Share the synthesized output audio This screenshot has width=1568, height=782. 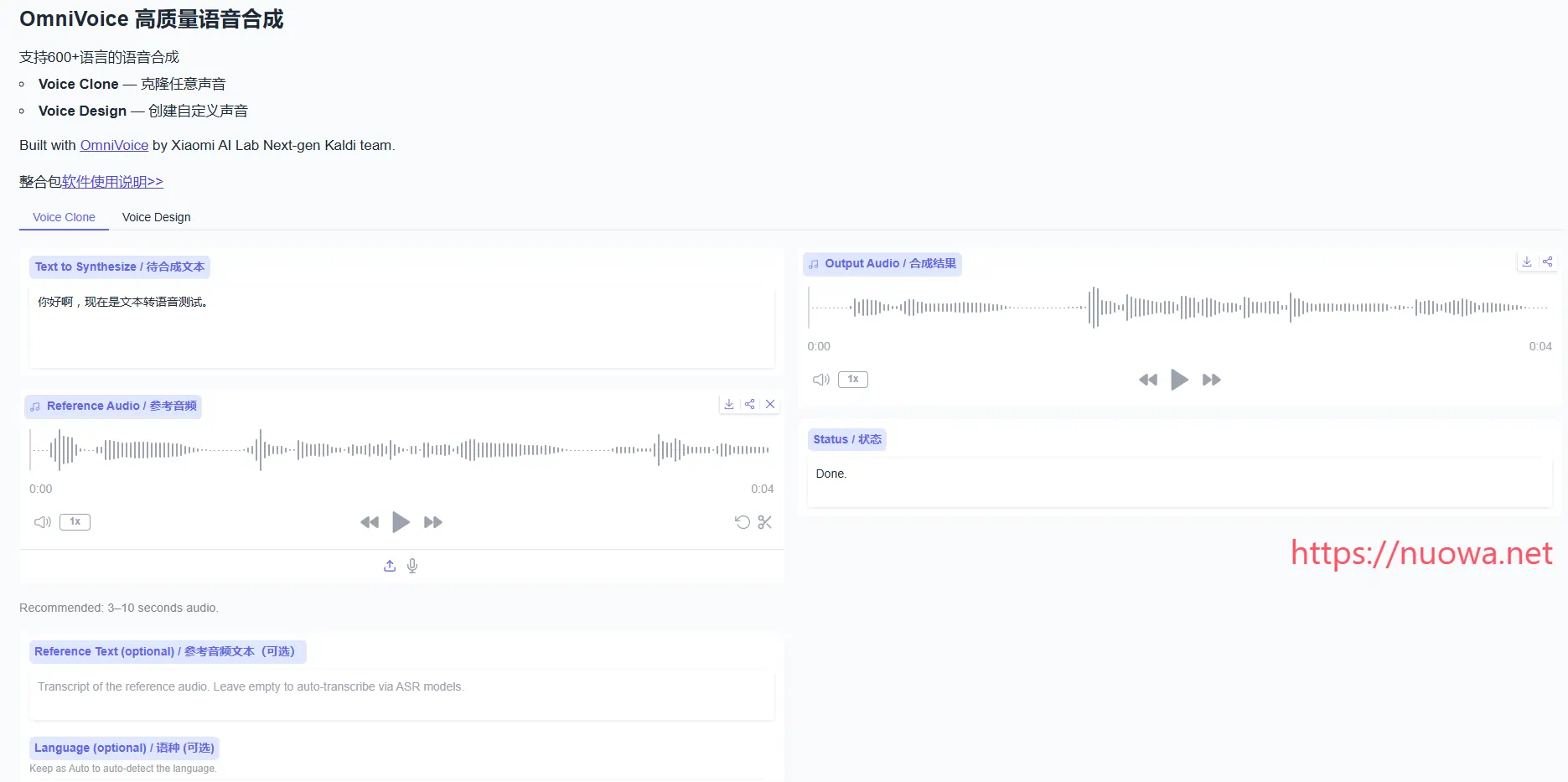point(1547,262)
